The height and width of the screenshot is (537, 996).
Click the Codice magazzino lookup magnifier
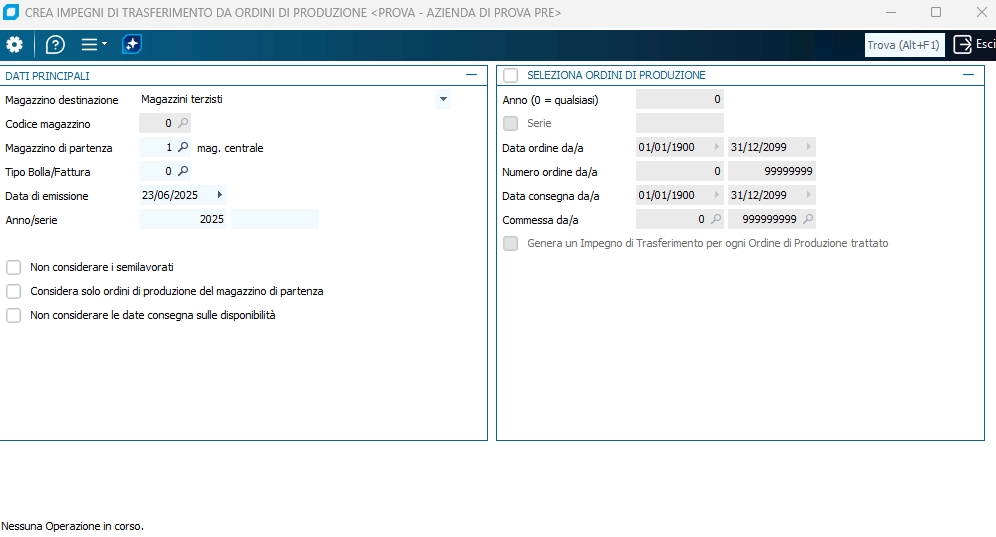[x=183, y=123]
